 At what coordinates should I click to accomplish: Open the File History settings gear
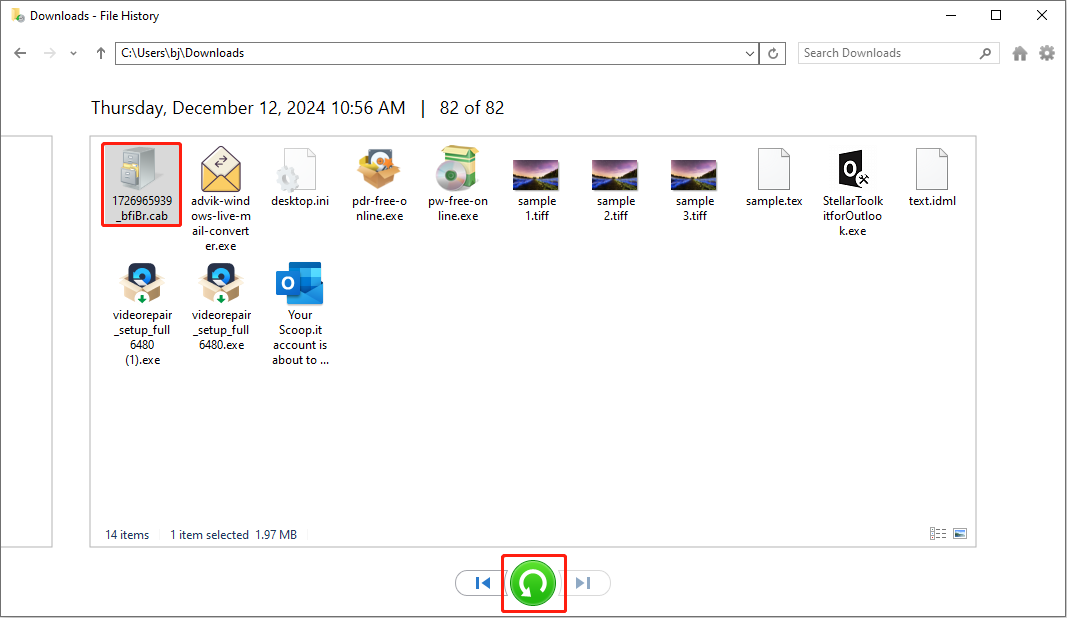1047,53
